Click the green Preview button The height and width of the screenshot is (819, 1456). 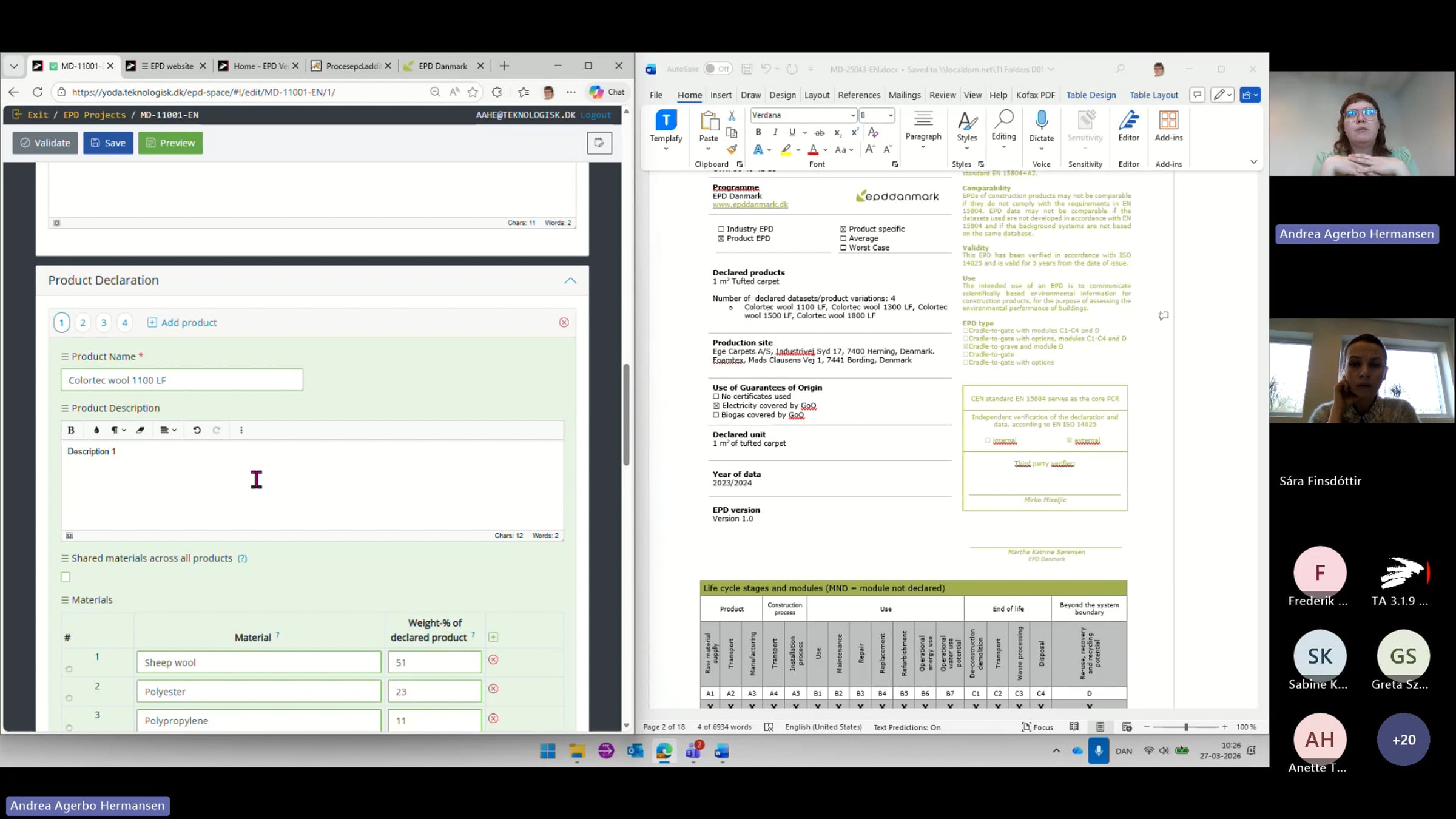click(x=170, y=143)
